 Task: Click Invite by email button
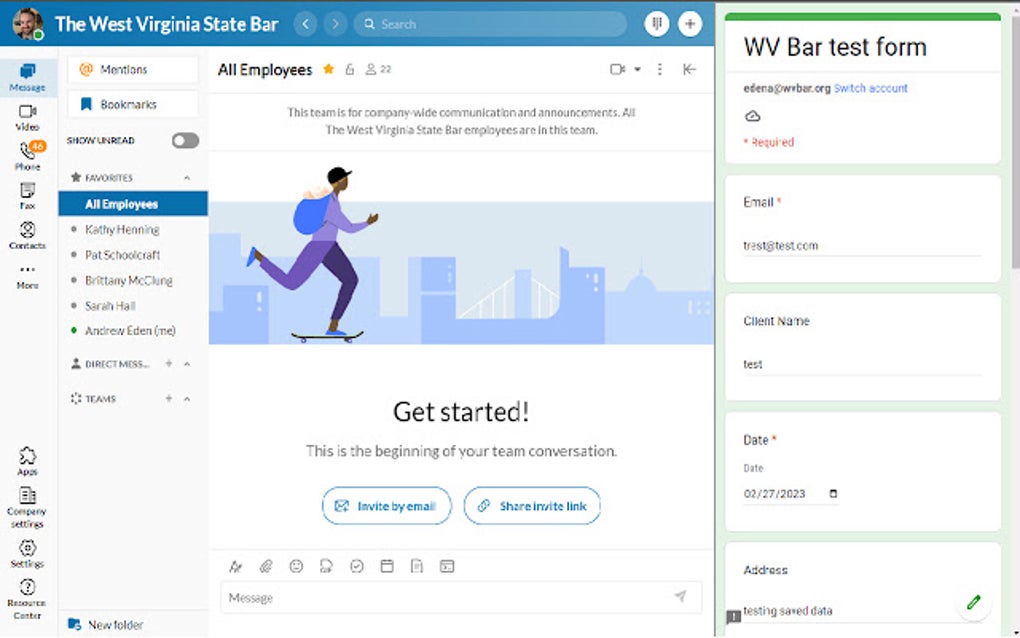point(386,506)
